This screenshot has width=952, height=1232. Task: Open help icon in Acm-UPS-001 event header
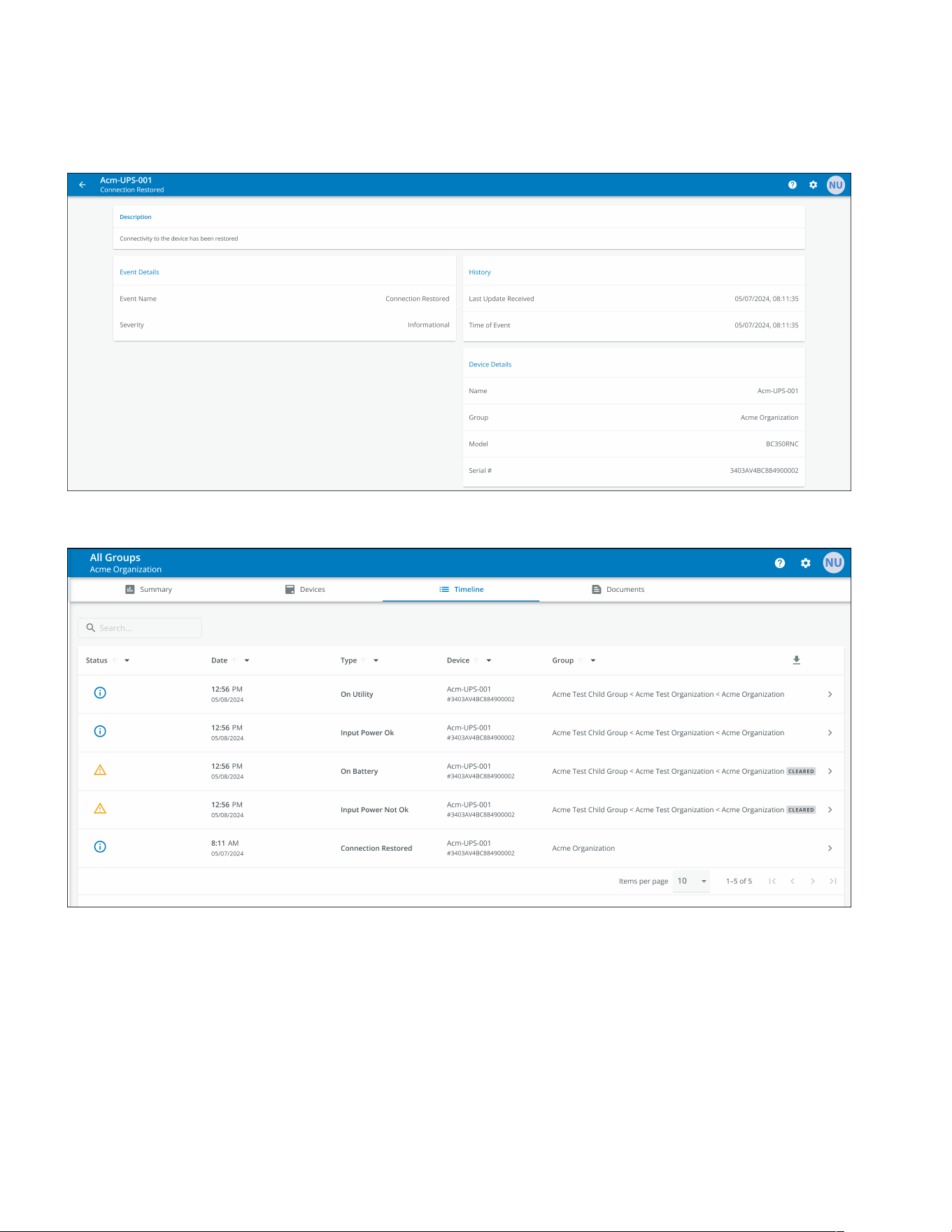click(x=793, y=185)
